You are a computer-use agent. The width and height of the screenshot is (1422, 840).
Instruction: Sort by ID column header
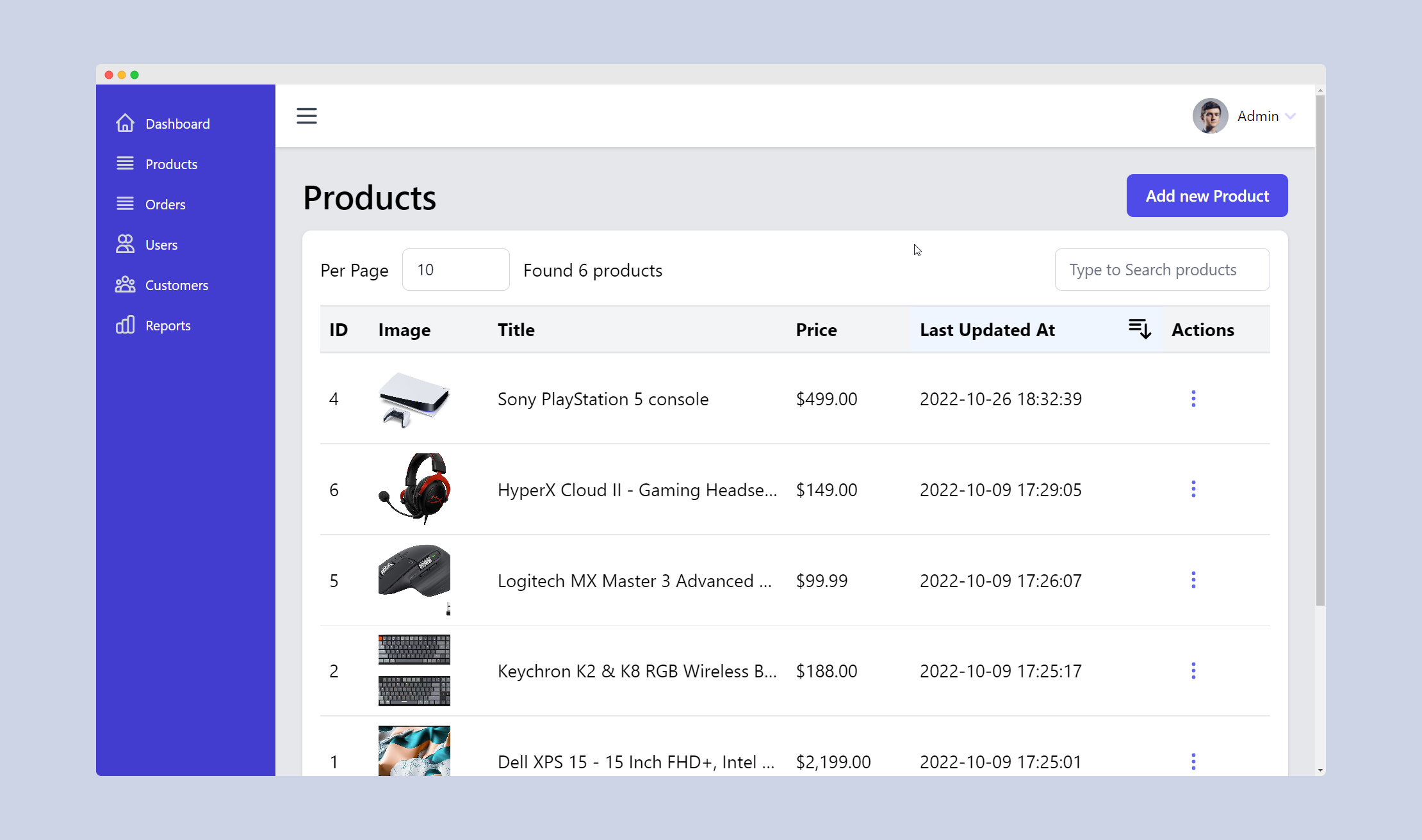click(338, 330)
